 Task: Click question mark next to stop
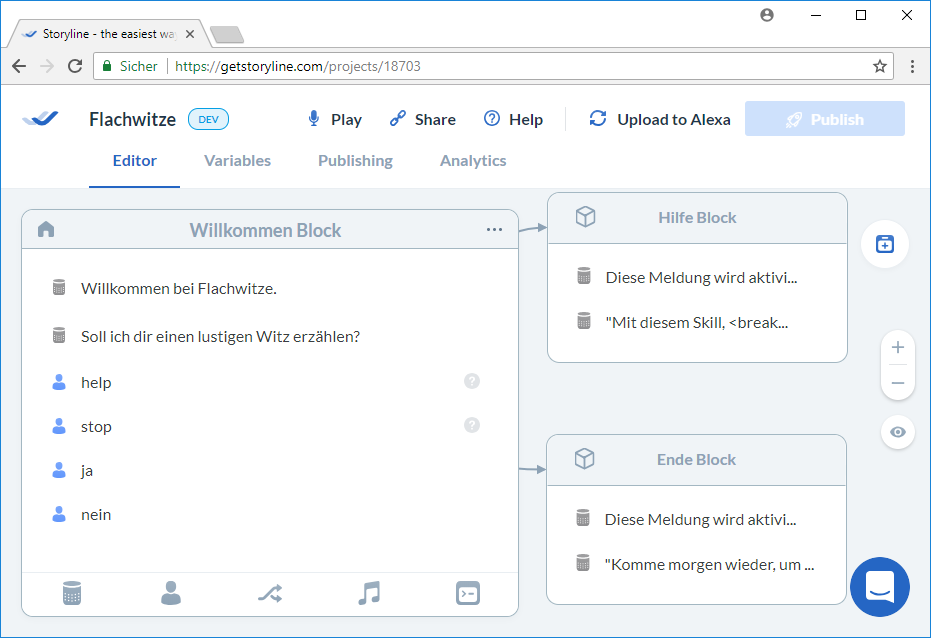(x=472, y=425)
